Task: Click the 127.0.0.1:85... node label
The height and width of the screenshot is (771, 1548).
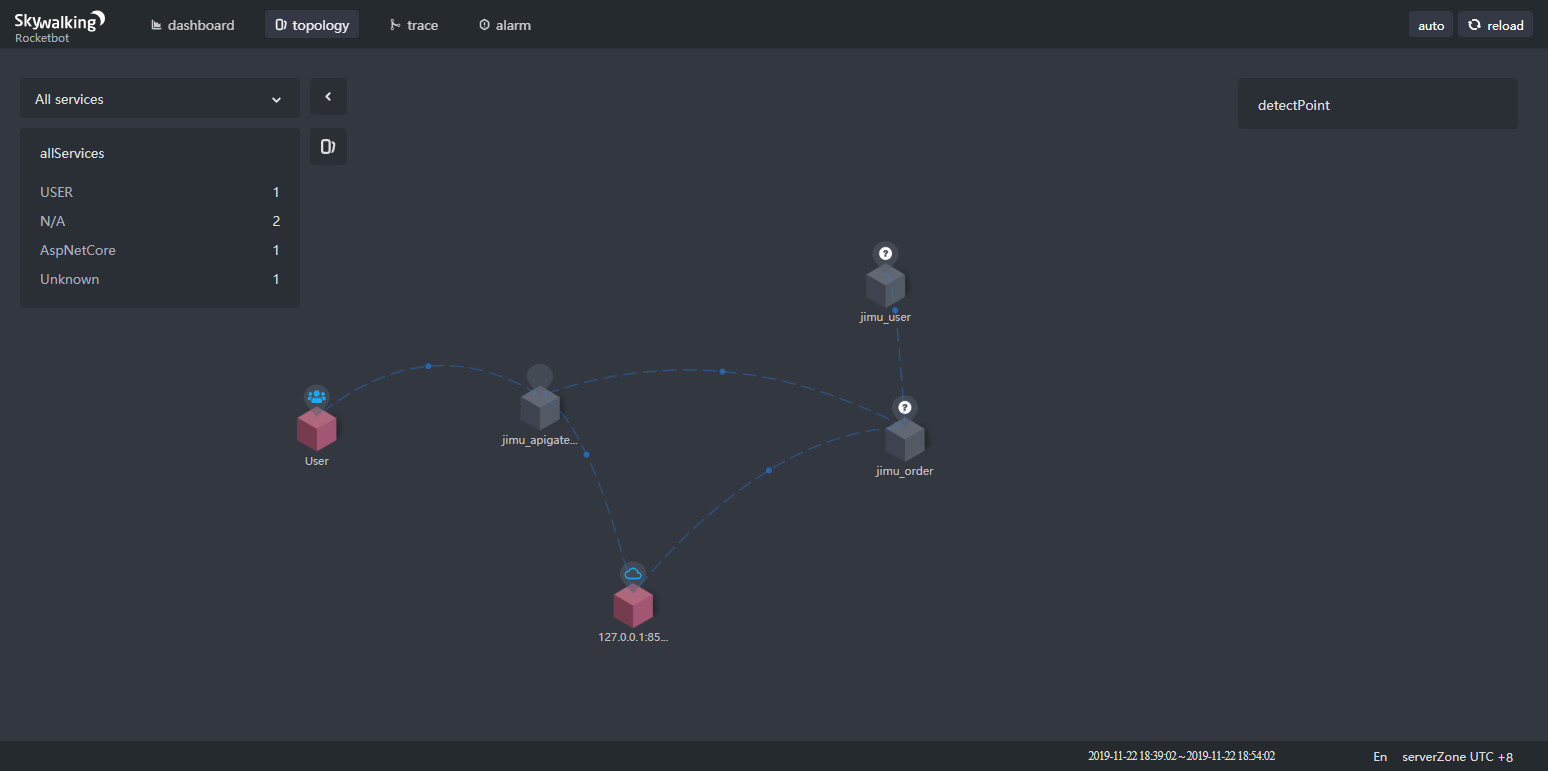Action: pyautogui.click(x=633, y=637)
